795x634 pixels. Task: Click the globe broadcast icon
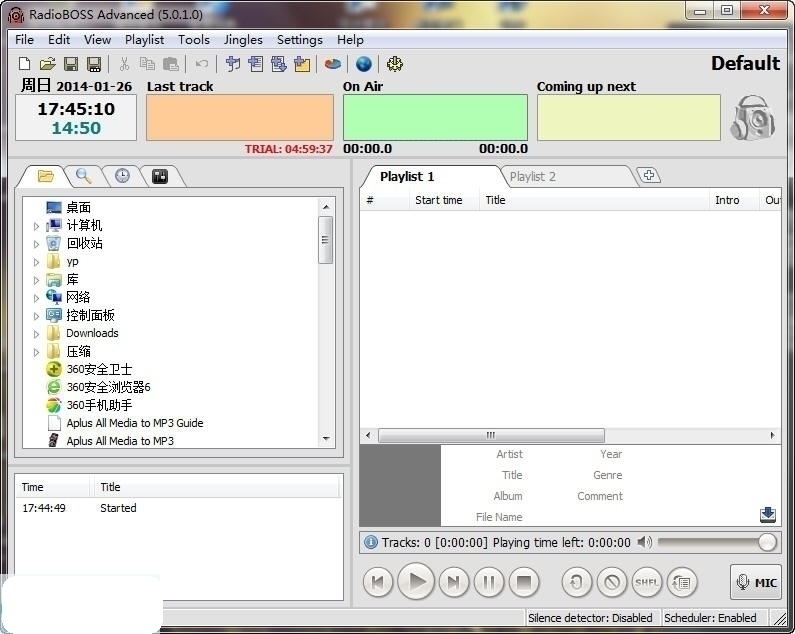364,64
